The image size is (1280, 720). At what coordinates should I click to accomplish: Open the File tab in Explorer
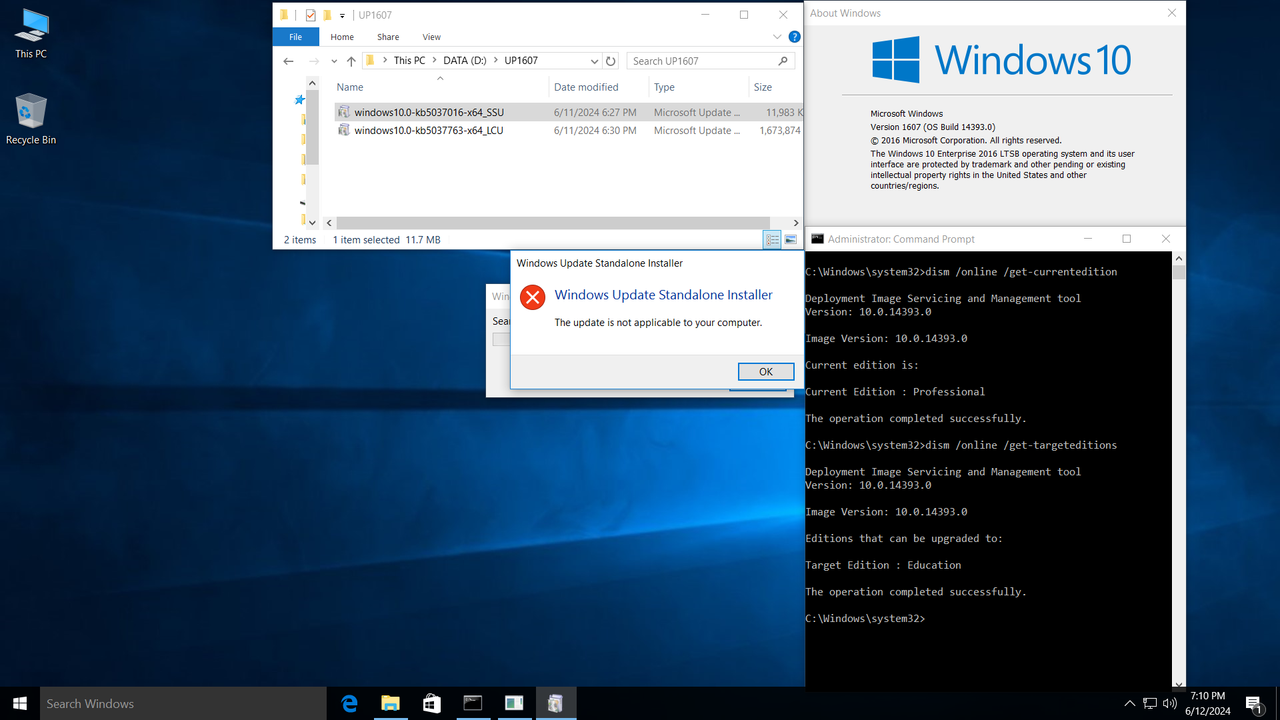[296, 37]
